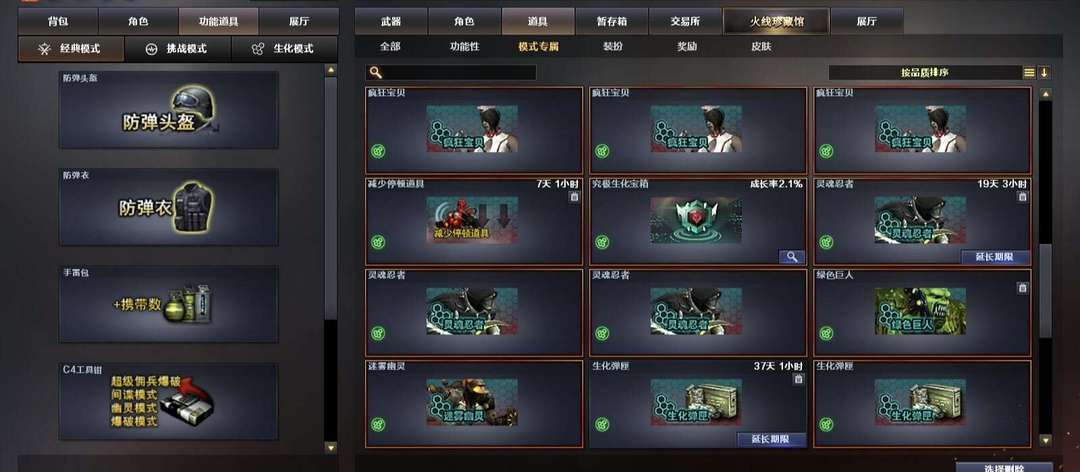Click up arrow of left panel scrollbar

click(331, 70)
